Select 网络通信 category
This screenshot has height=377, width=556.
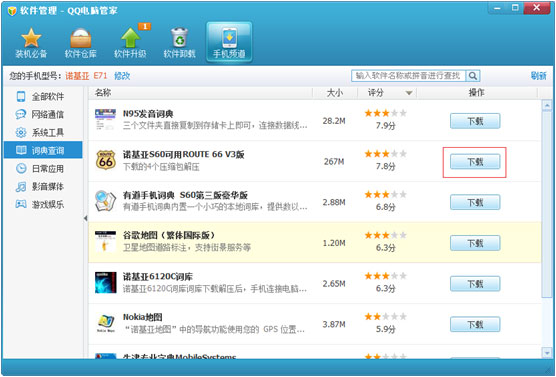(x=43, y=115)
